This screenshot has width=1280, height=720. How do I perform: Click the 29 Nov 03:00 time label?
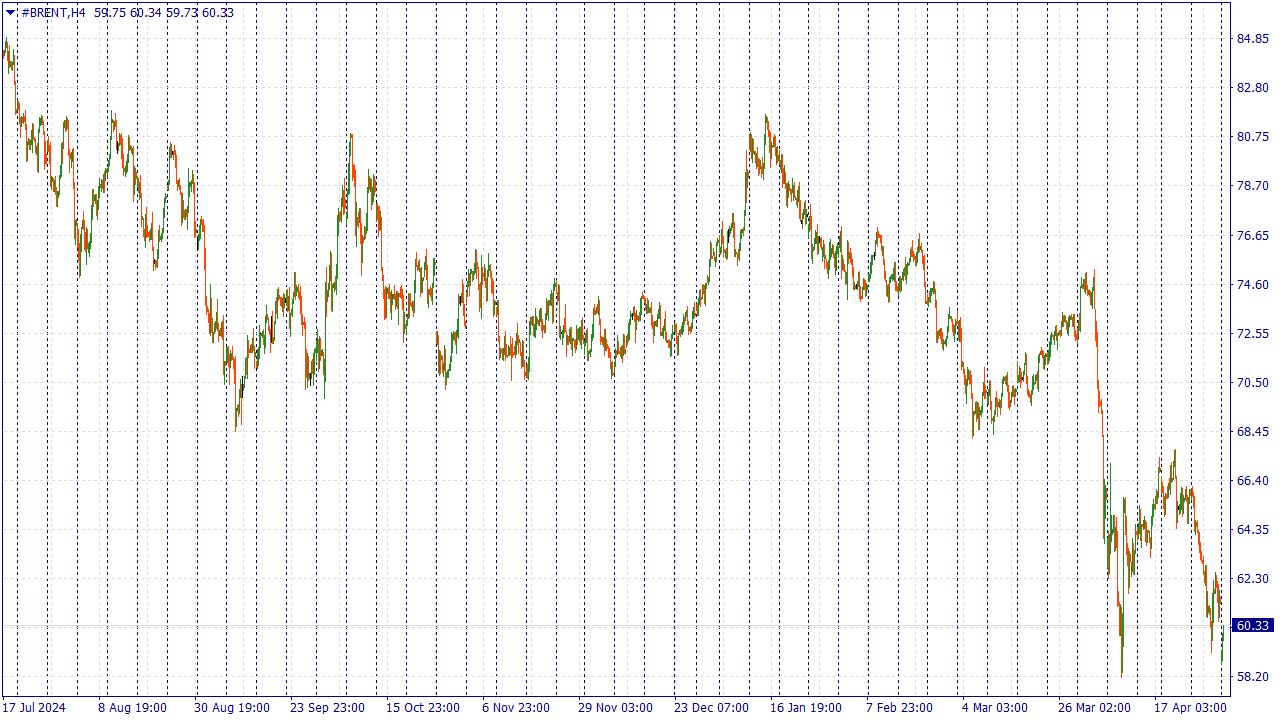point(616,707)
